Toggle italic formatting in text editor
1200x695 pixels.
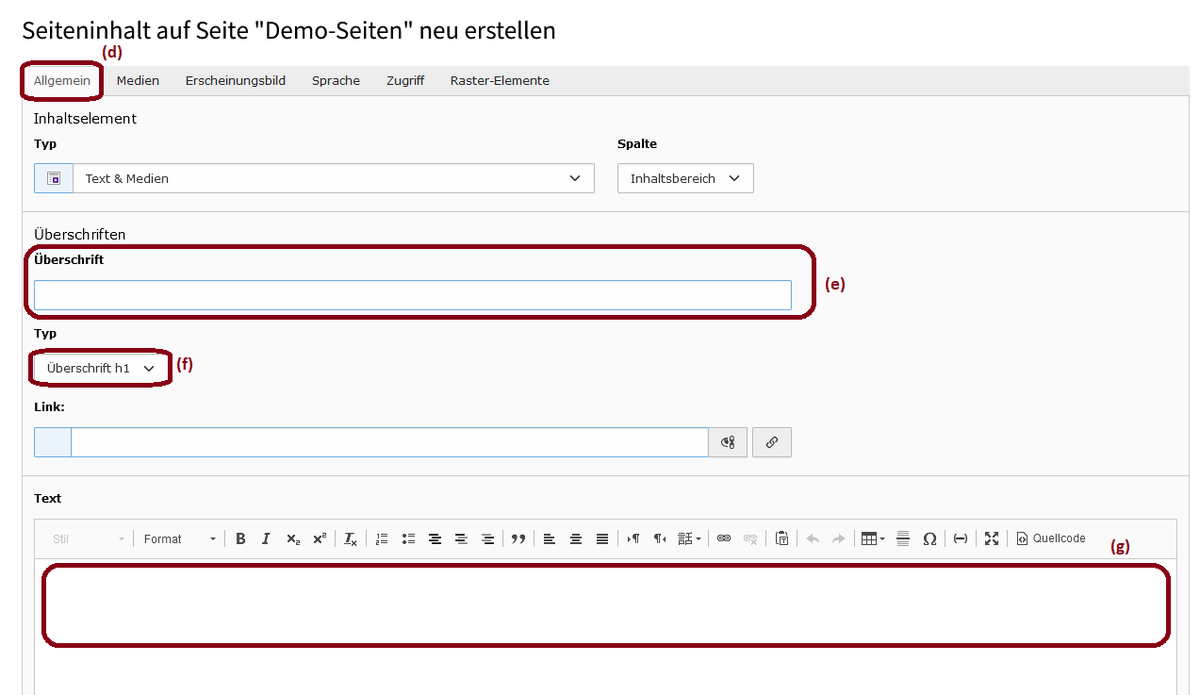click(266, 539)
